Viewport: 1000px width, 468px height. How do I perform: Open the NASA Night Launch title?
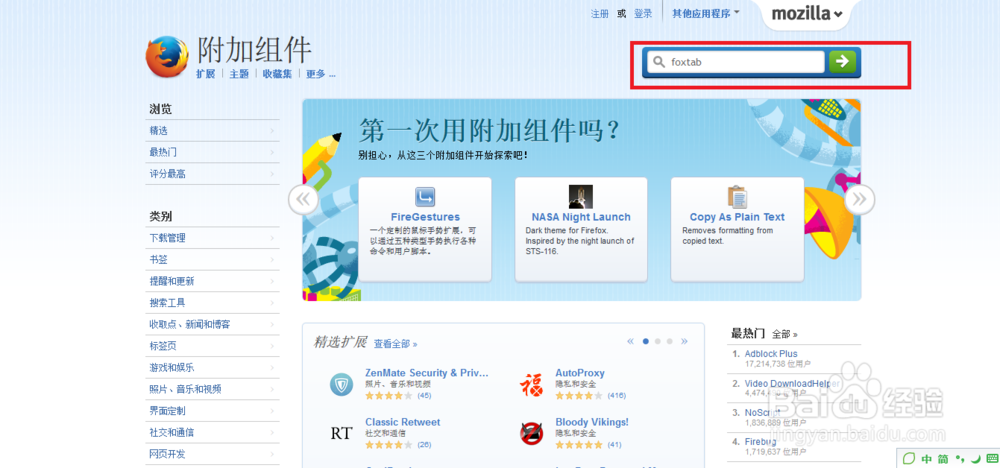pos(581,217)
